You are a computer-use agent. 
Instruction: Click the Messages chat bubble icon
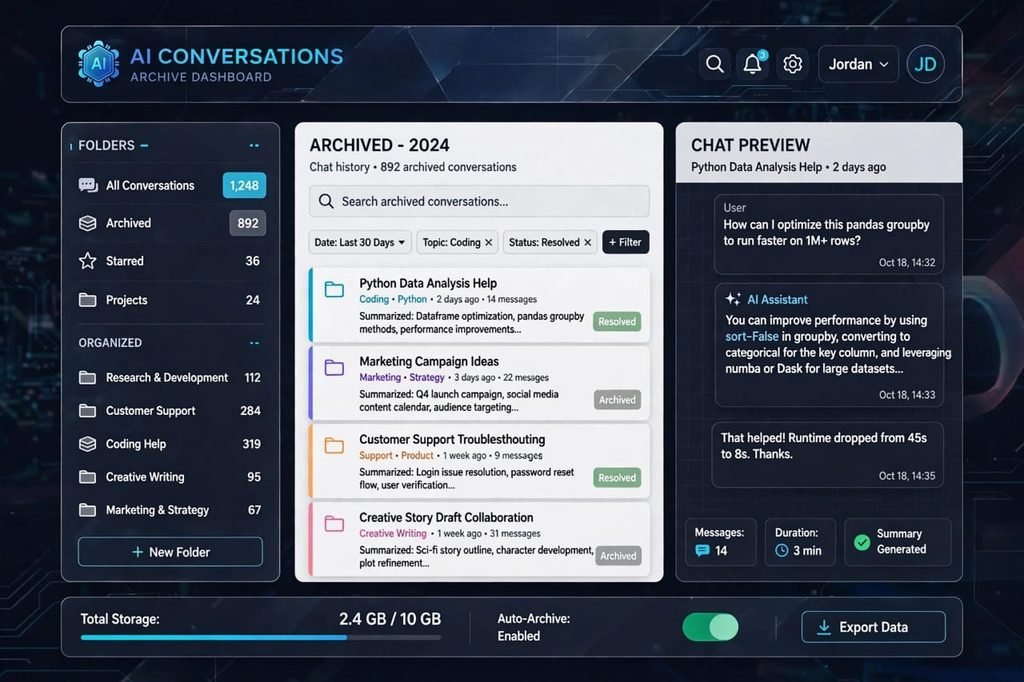click(x=703, y=551)
